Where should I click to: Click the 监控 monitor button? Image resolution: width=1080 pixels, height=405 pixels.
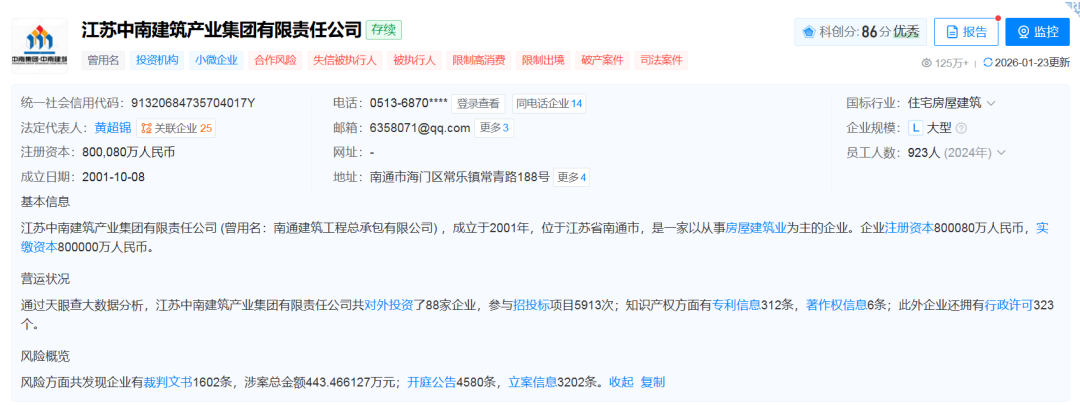point(1037,32)
